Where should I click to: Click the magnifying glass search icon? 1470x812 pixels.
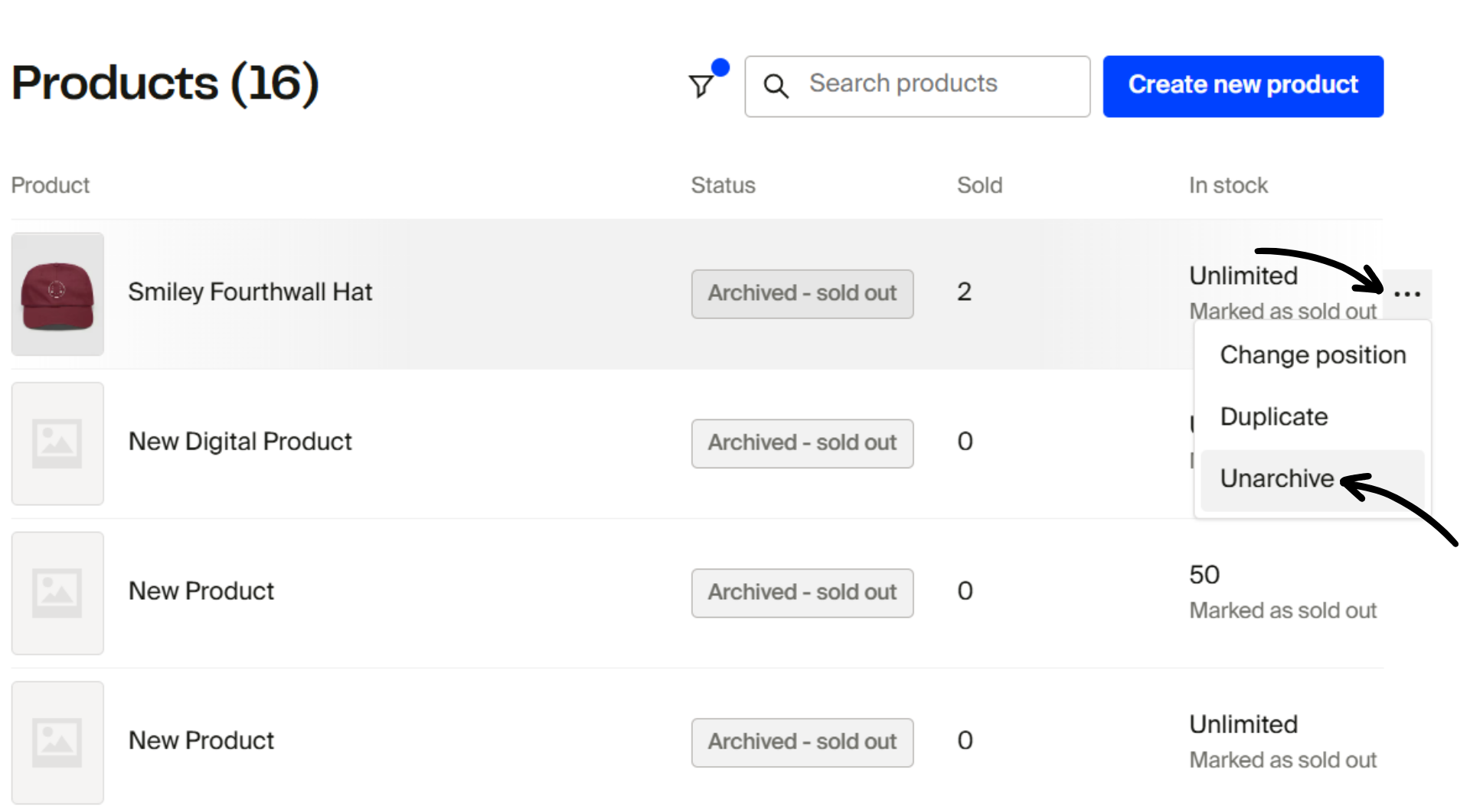(x=776, y=86)
